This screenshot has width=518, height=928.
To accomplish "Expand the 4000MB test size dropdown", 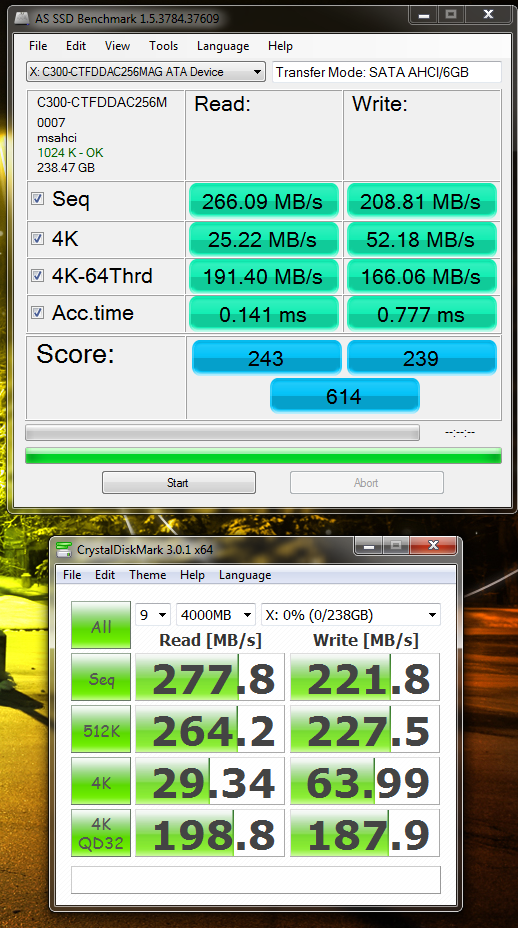I will coord(216,615).
